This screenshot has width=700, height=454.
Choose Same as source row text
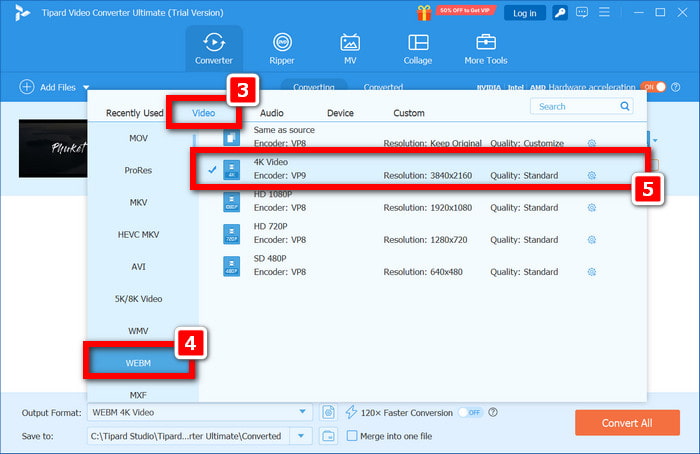[x=284, y=130]
